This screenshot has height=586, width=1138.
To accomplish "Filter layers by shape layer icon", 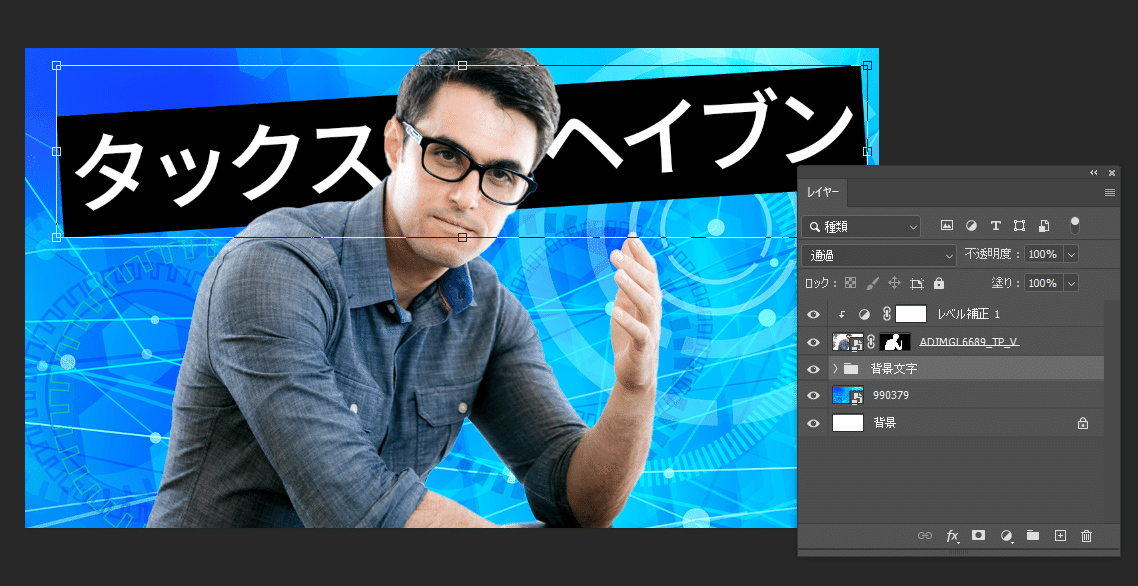I will tap(1019, 226).
